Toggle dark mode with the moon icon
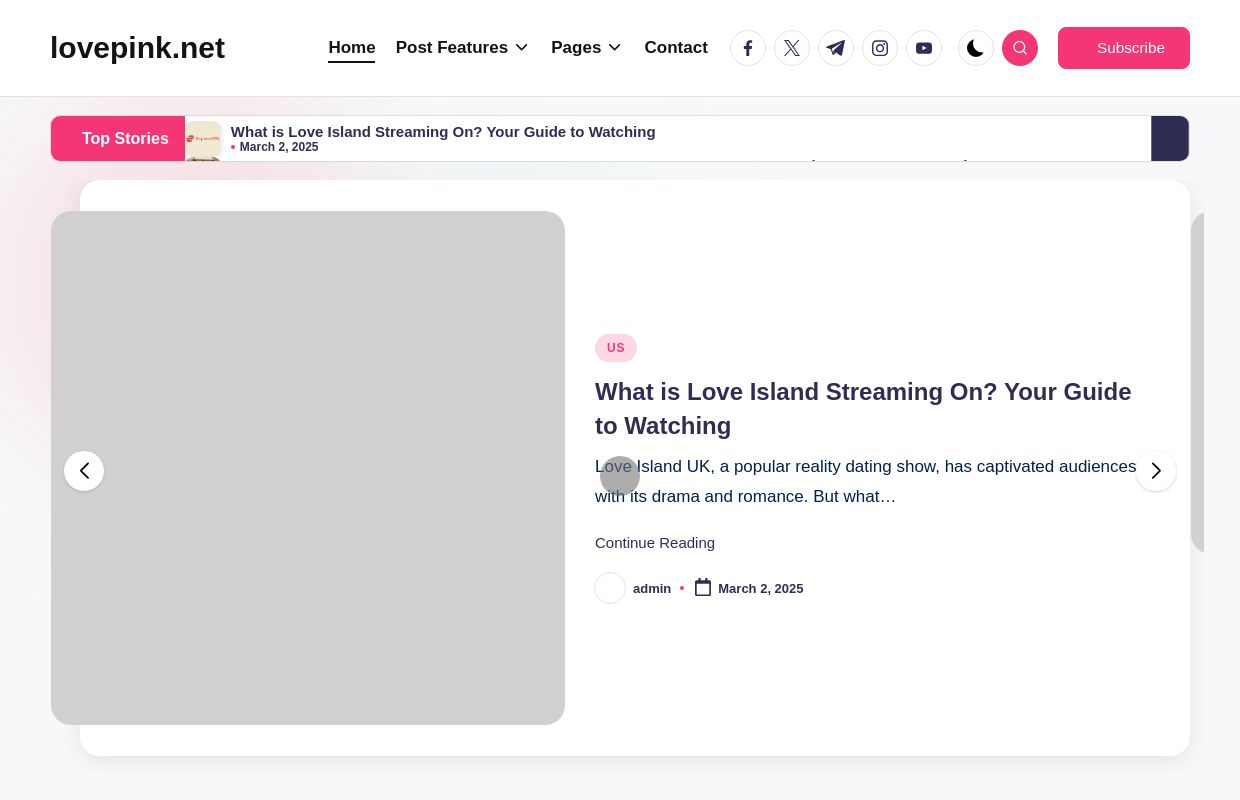The image size is (1240, 800). coord(976,48)
